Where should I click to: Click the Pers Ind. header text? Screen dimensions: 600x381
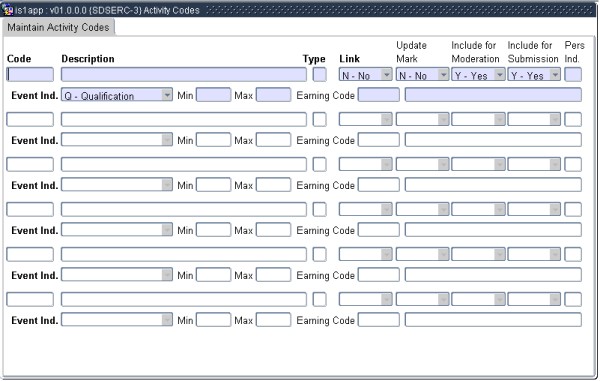(574, 52)
